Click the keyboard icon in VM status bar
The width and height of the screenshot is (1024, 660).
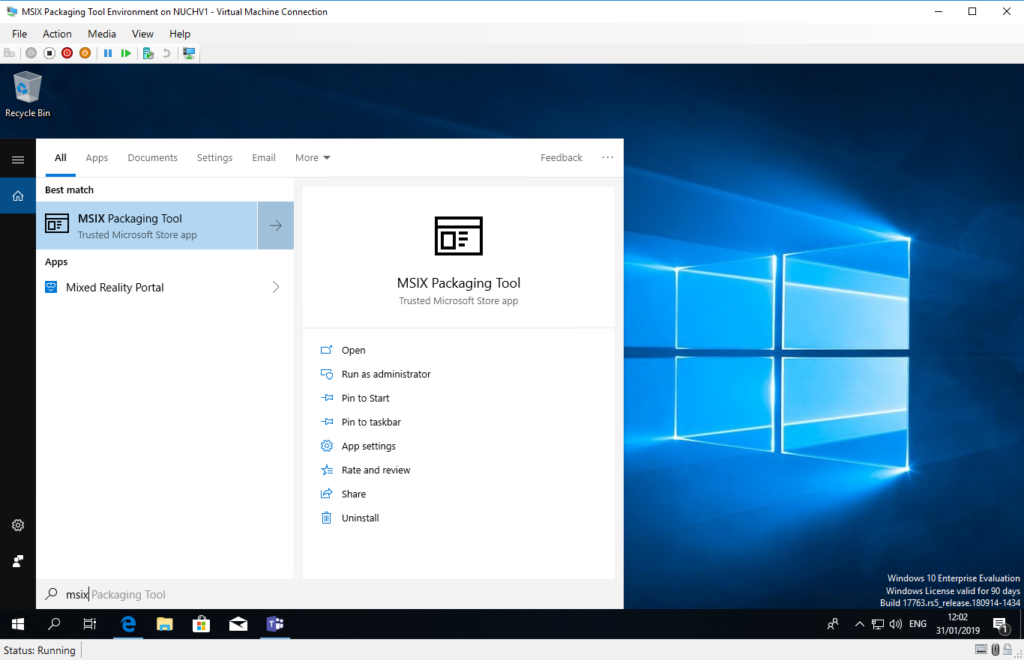coord(981,650)
